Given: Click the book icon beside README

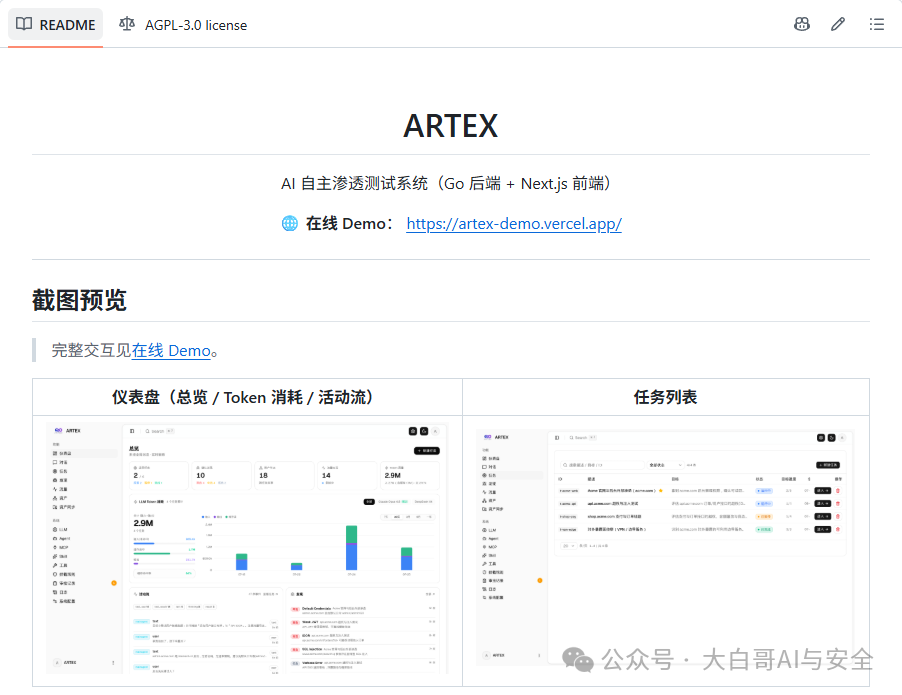Looking at the screenshot, I should click(x=24, y=24).
